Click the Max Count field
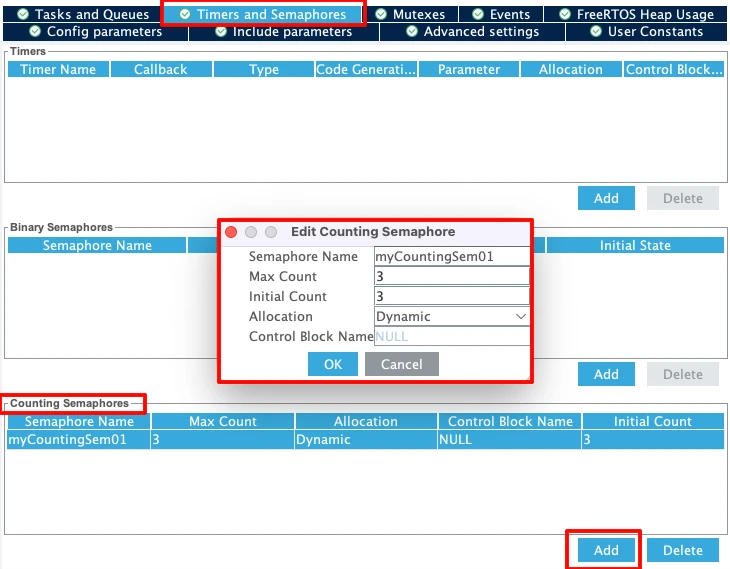The width and height of the screenshot is (730, 569). tap(451, 277)
